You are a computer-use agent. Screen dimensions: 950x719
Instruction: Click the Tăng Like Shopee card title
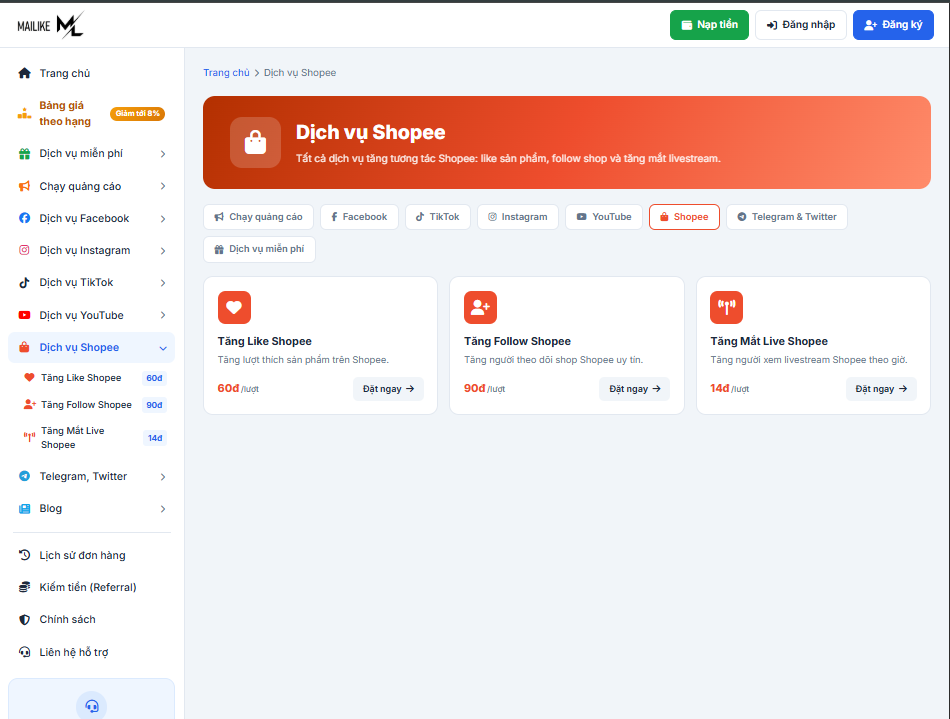click(x=265, y=341)
